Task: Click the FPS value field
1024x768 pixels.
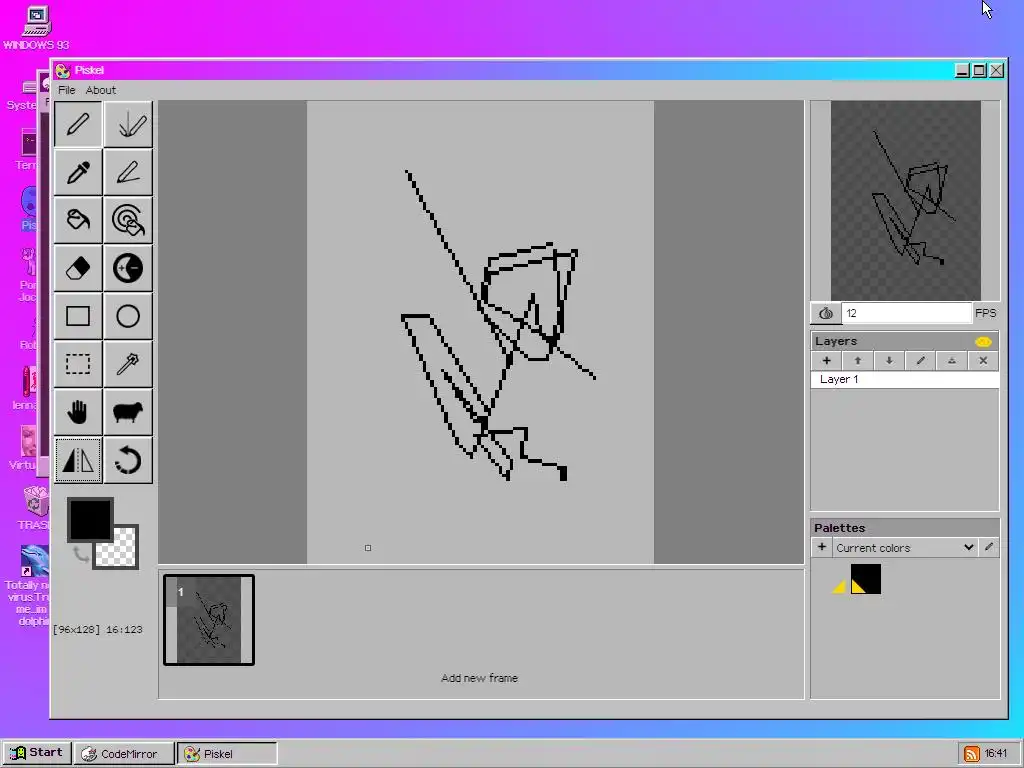Action: tap(906, 313)
